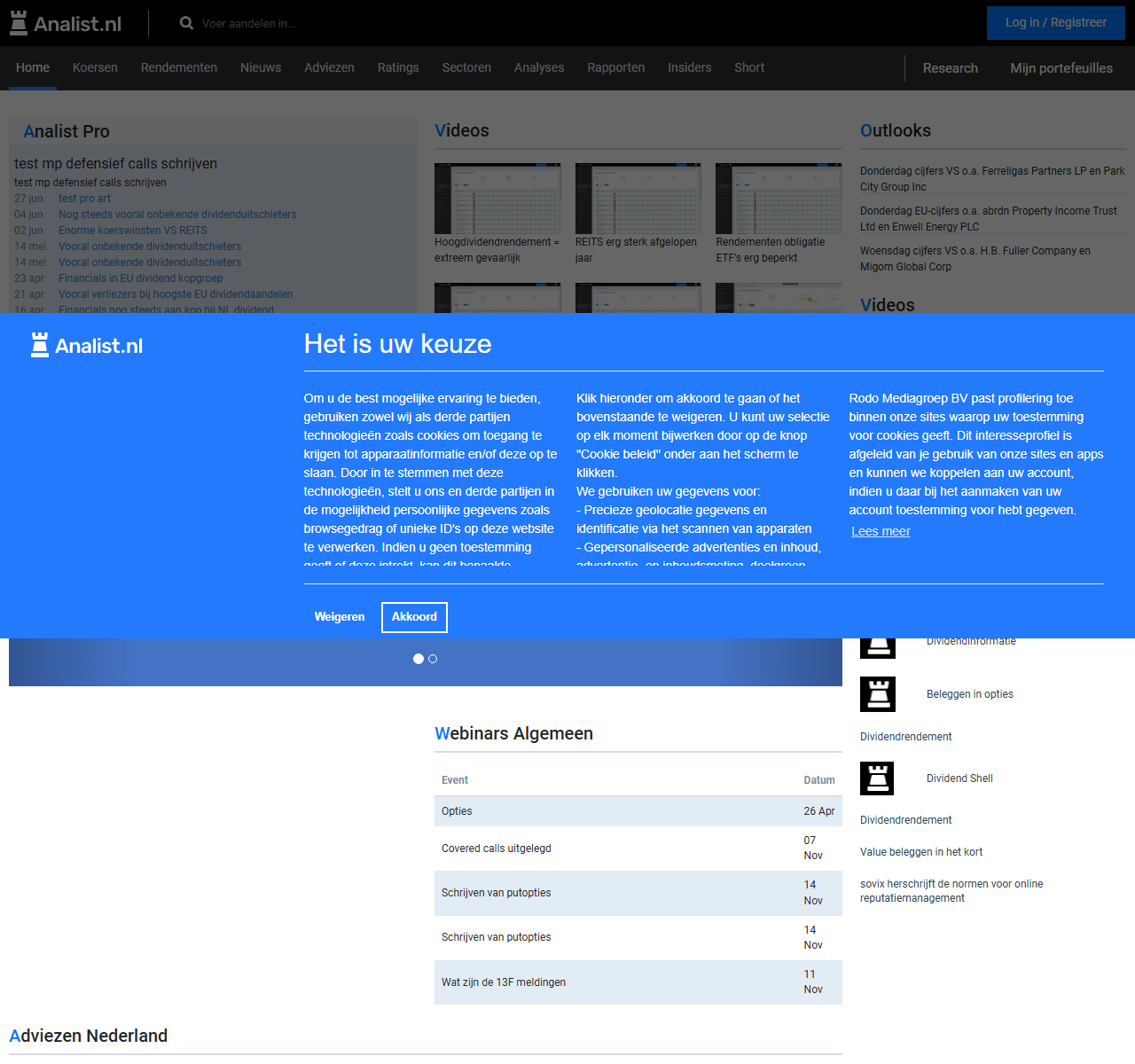
Task: Click the Analist.nl logo in cookie banner
Action: pyautogui.click(x=87, y=346)
